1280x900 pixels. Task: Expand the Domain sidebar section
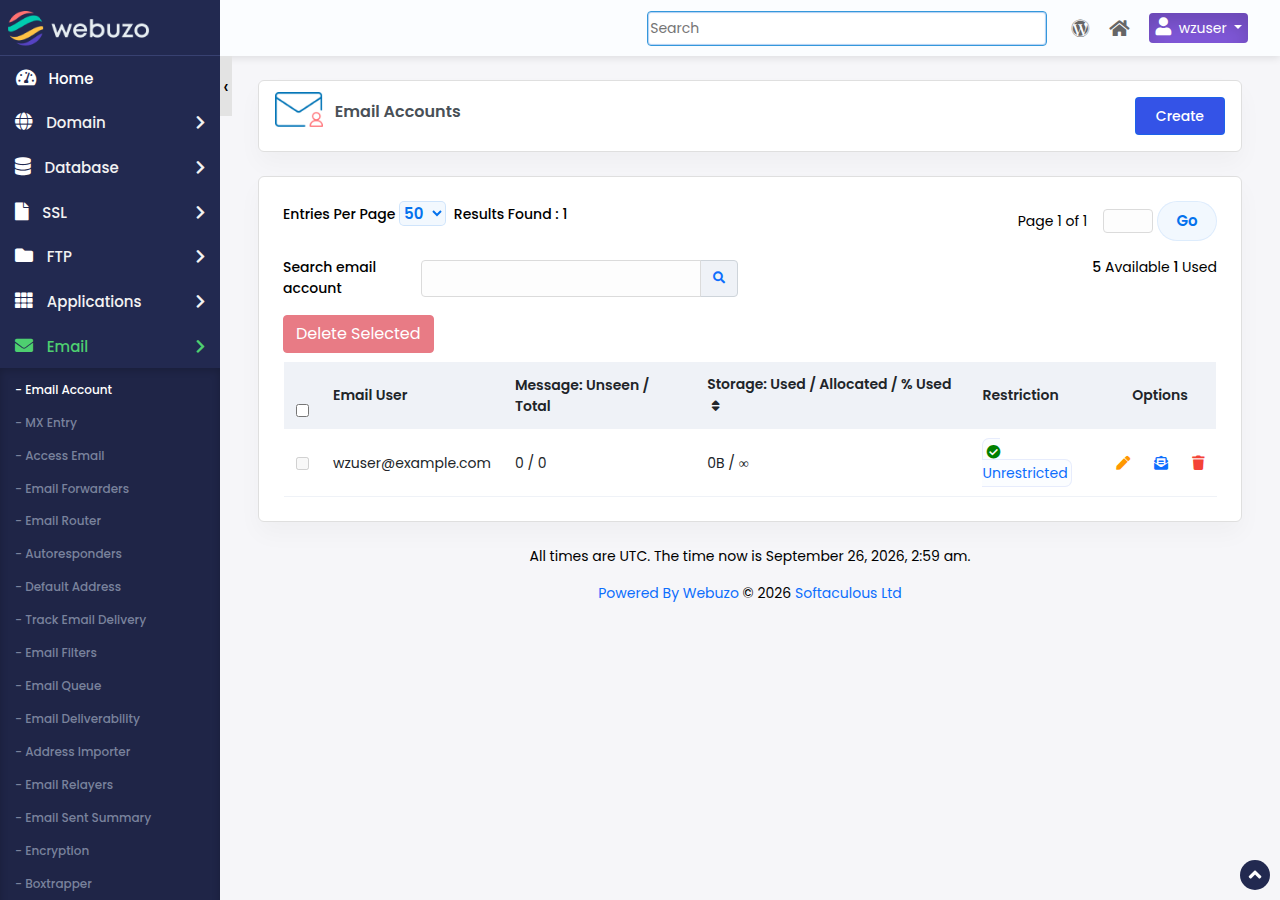point(110,122)
